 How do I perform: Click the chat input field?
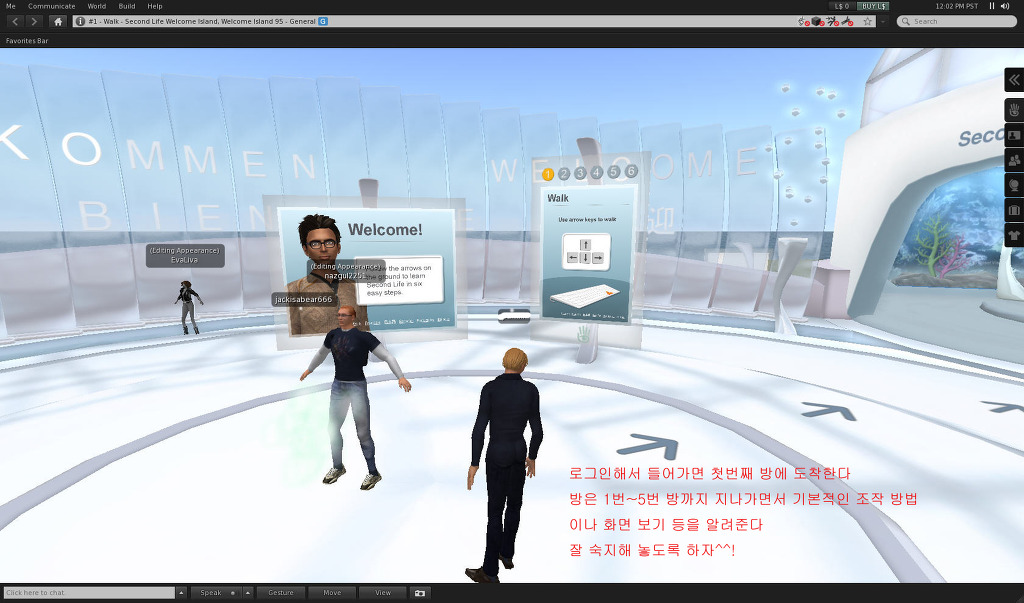tap(89, 593)
